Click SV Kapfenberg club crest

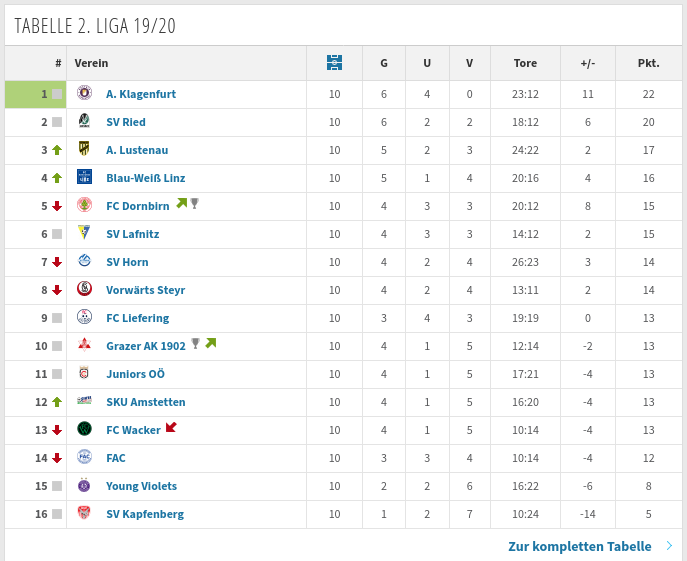click(84, 512)
